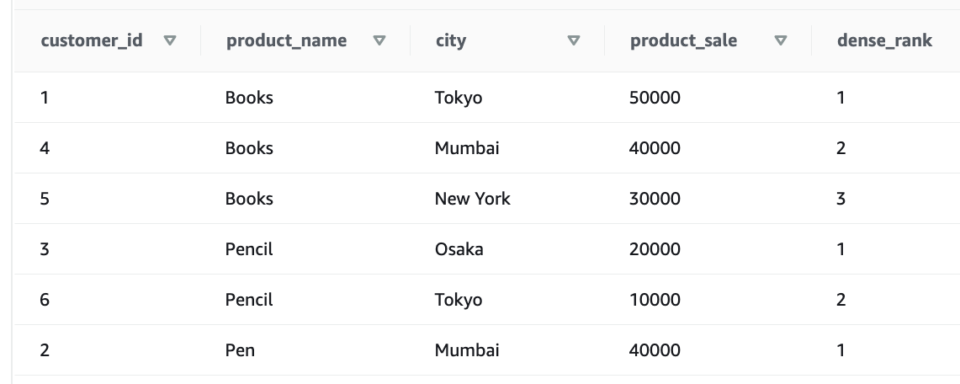
Task: Select the Tokyo cell in first row
Action: [x=459, y=97]
